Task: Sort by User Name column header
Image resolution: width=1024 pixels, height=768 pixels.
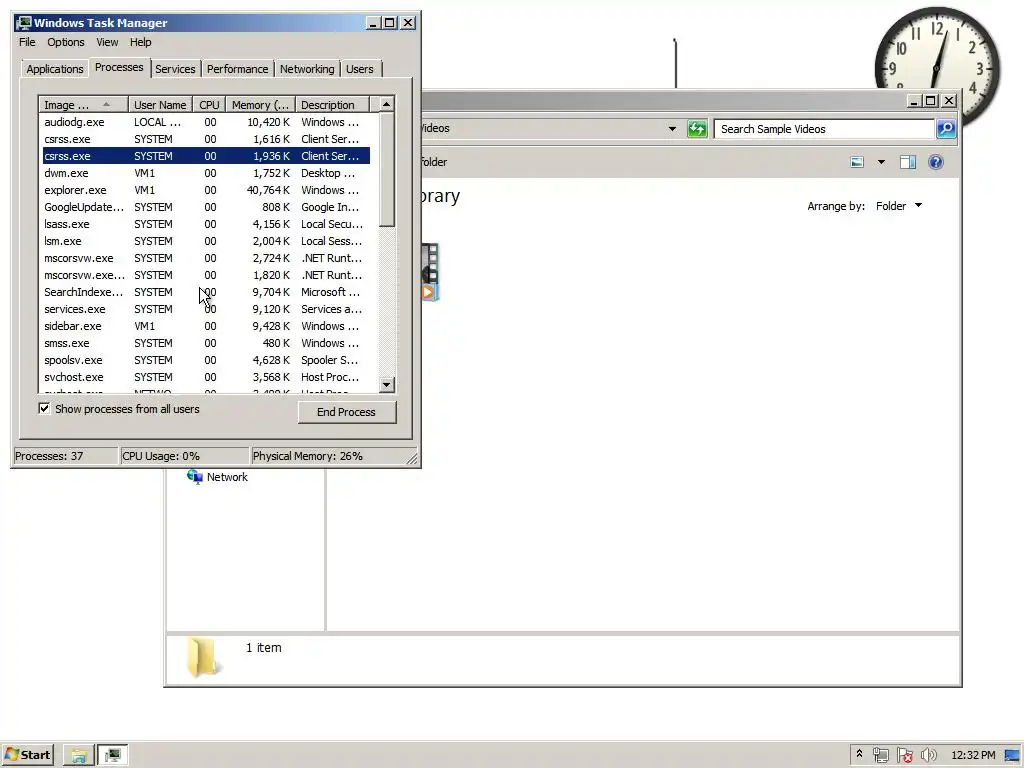Action: (x=160, y=104)
